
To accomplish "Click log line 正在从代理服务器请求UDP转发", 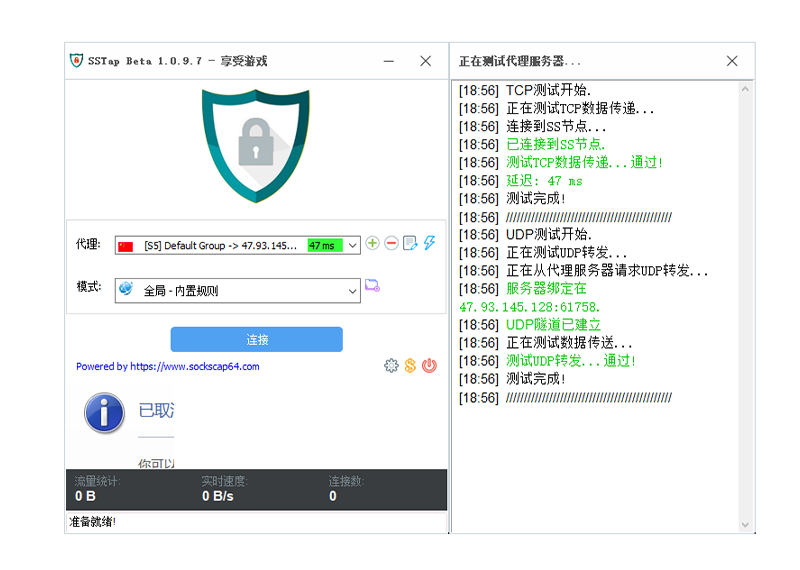I will point(607,270).
